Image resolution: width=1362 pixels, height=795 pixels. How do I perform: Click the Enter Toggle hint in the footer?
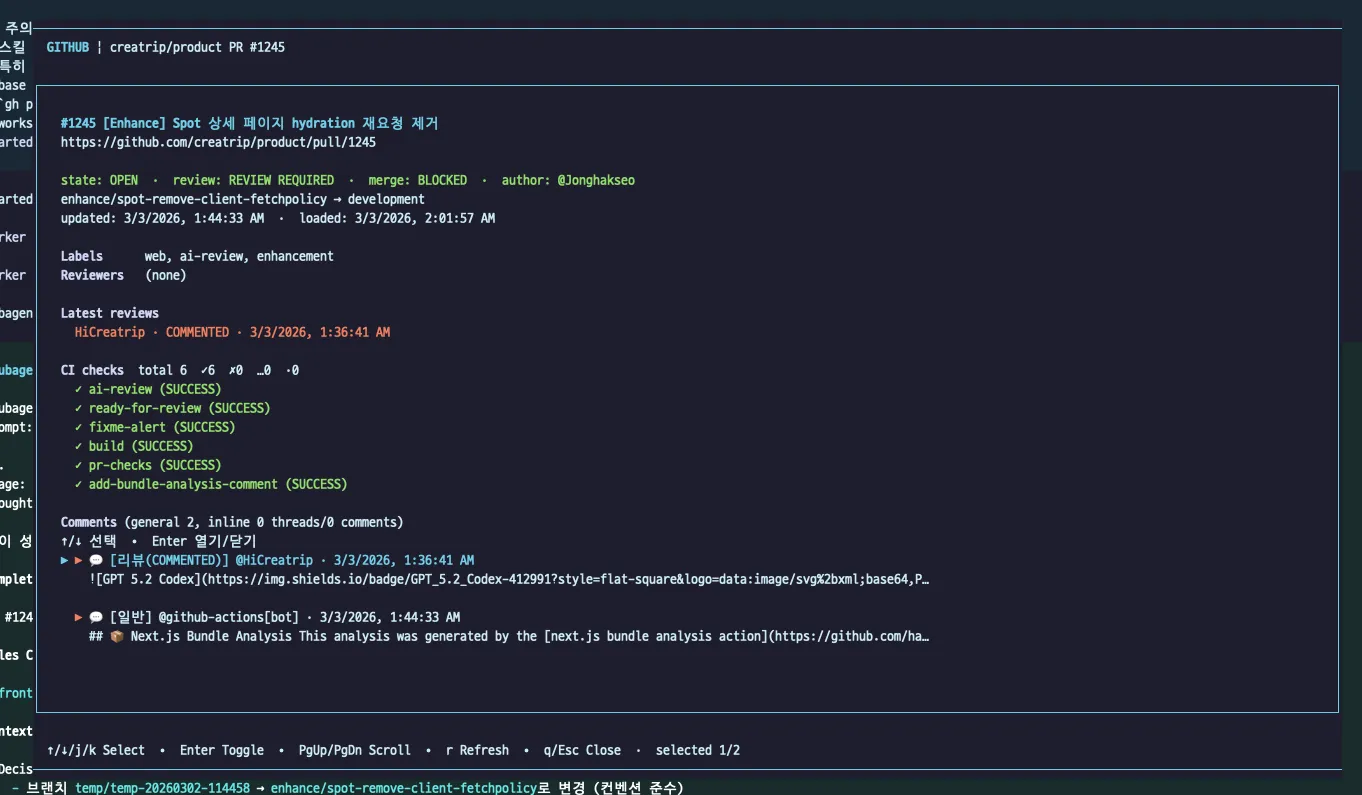[x=221, y=750]
